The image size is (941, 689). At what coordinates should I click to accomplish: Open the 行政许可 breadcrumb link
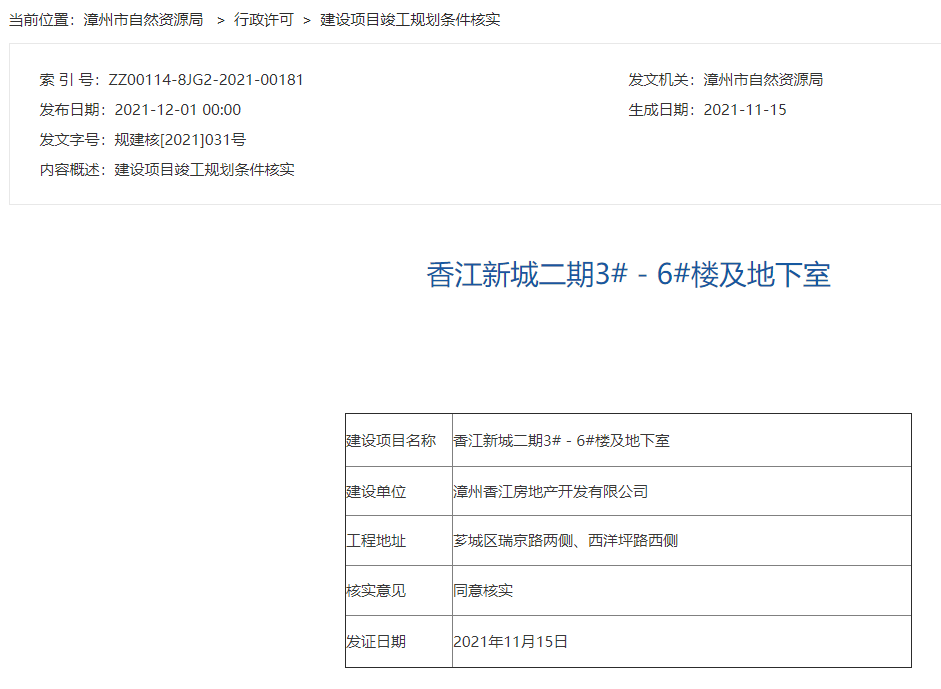(x=264, y=20)
